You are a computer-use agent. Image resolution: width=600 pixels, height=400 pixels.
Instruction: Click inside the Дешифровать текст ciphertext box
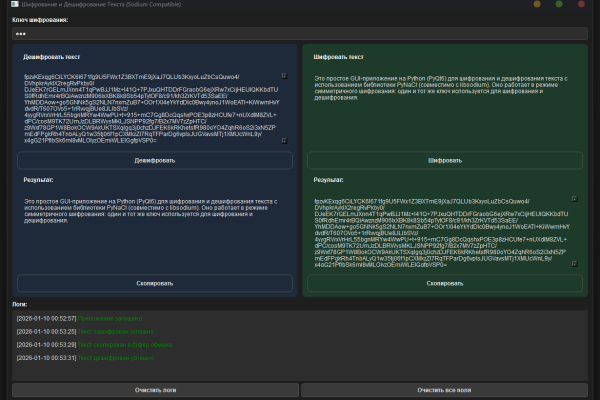(155, 108)
